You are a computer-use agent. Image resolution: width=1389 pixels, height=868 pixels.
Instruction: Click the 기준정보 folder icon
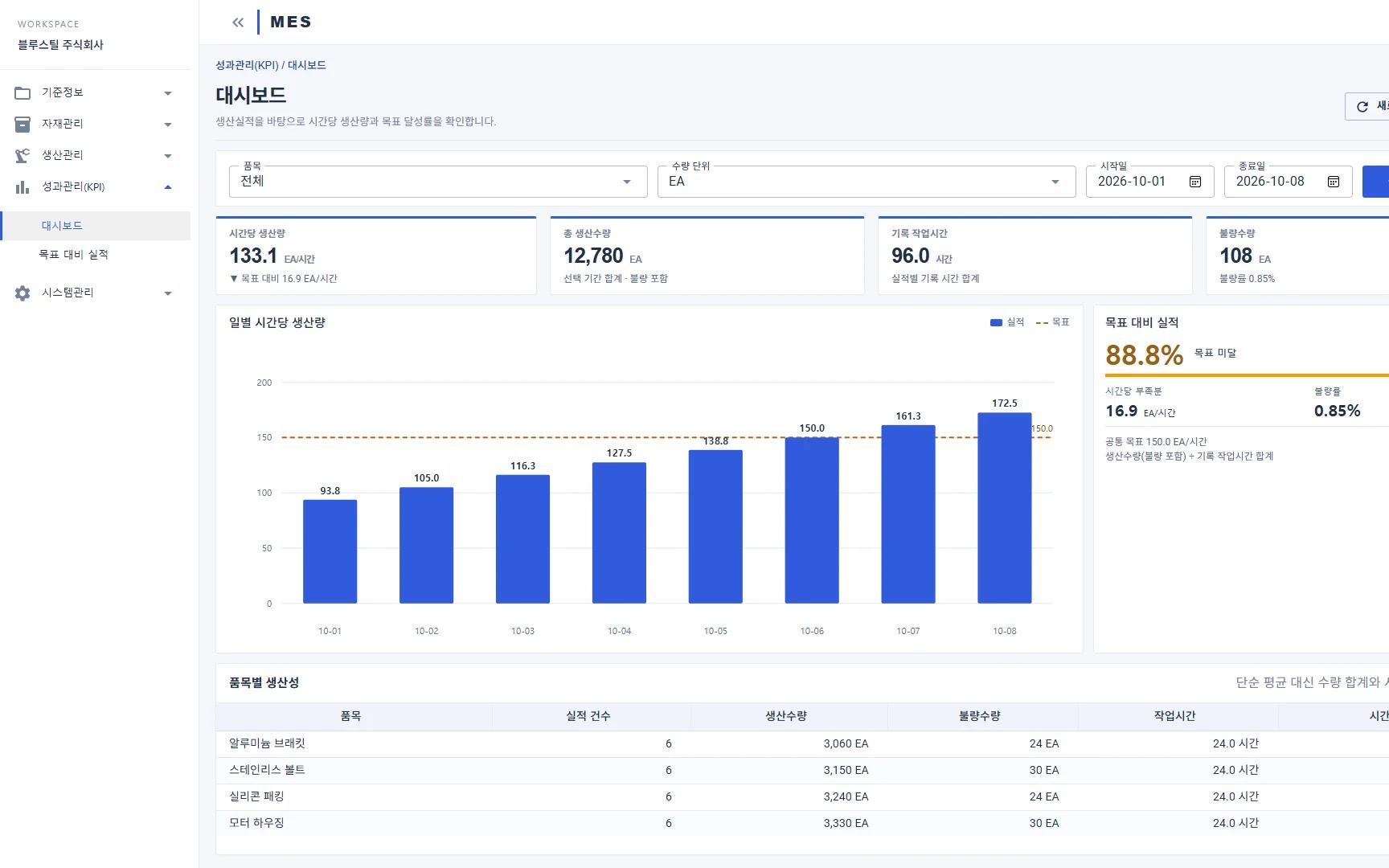pyautogui.click(x=23, y=93)
